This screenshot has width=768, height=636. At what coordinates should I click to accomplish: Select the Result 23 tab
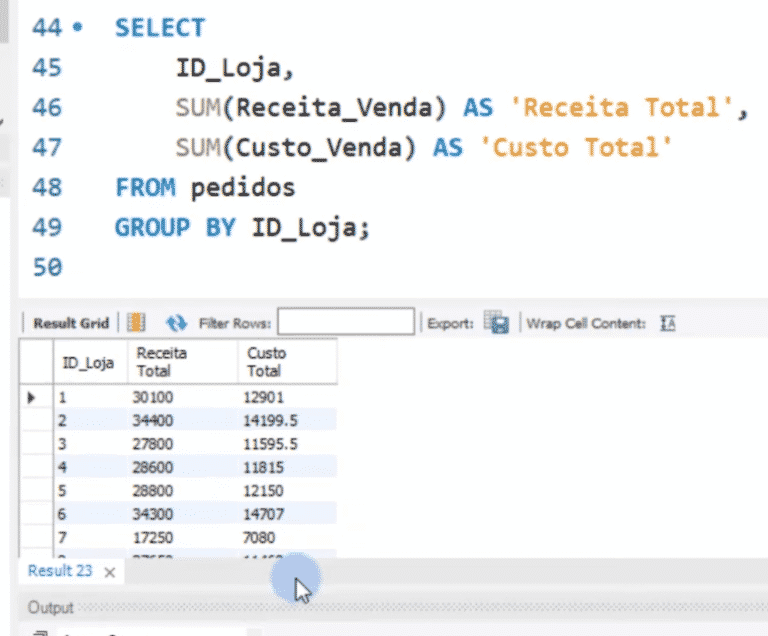(60, 571)
